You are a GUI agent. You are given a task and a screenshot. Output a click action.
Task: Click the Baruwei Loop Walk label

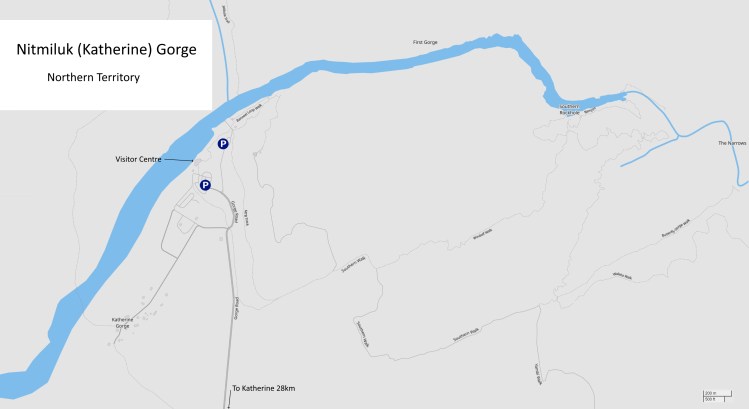249,112
